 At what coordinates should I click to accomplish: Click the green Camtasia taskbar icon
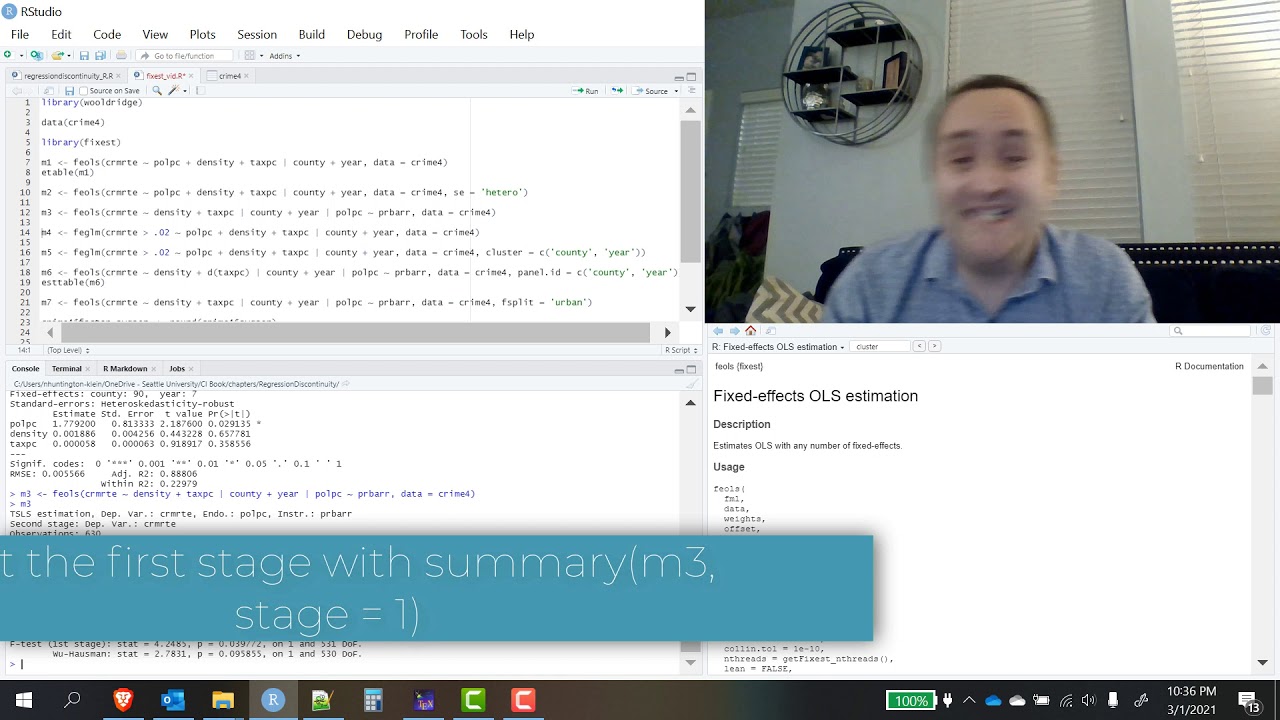pos(473,700)
